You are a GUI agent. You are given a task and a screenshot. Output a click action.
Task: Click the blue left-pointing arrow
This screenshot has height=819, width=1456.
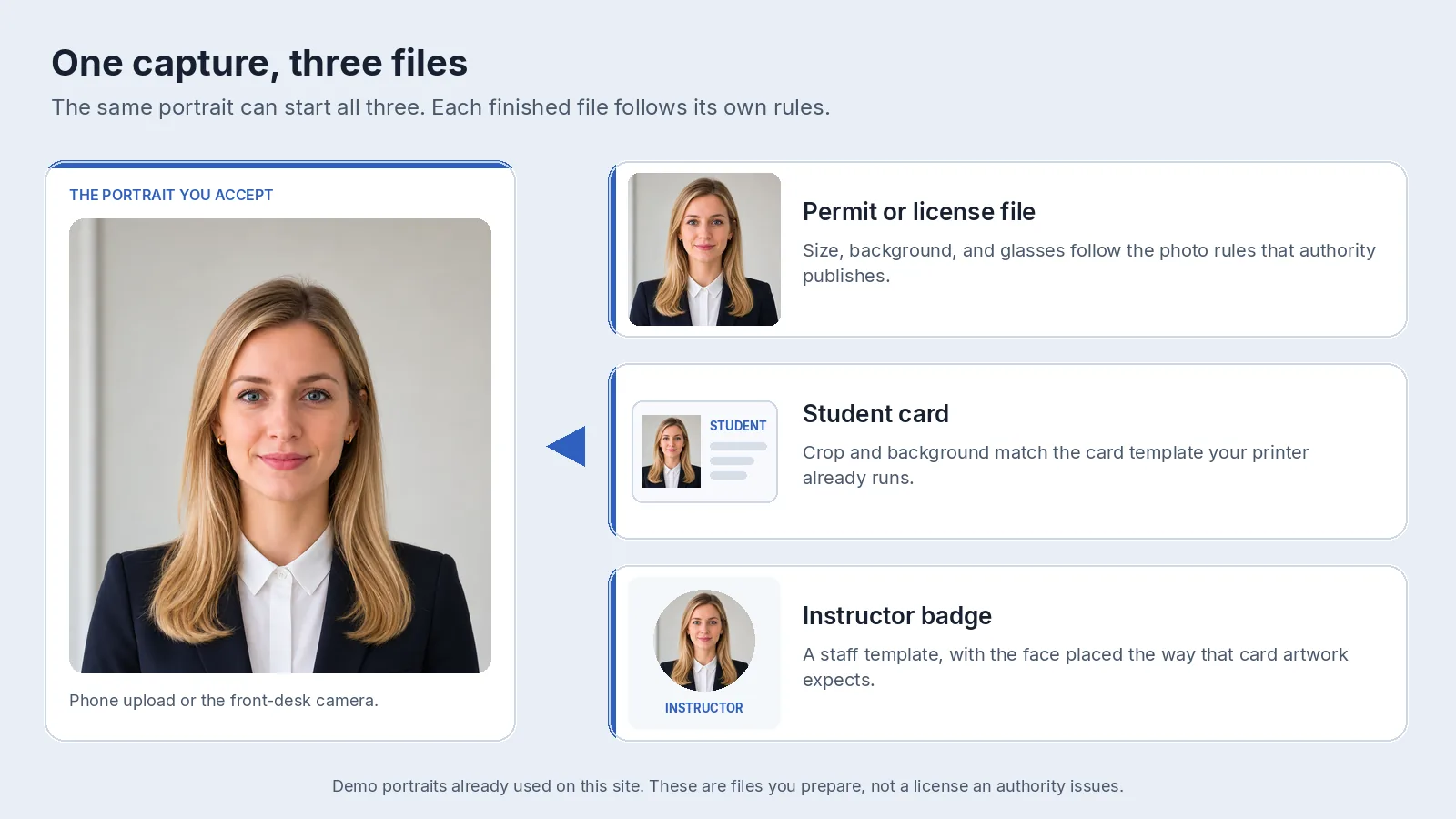click(566, 446)
